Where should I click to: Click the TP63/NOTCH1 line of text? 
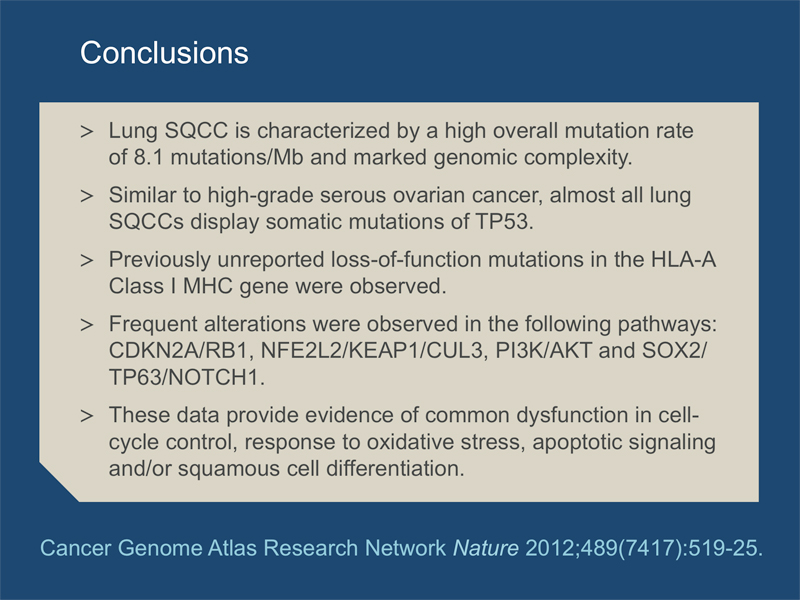click(x=187, y=378)
